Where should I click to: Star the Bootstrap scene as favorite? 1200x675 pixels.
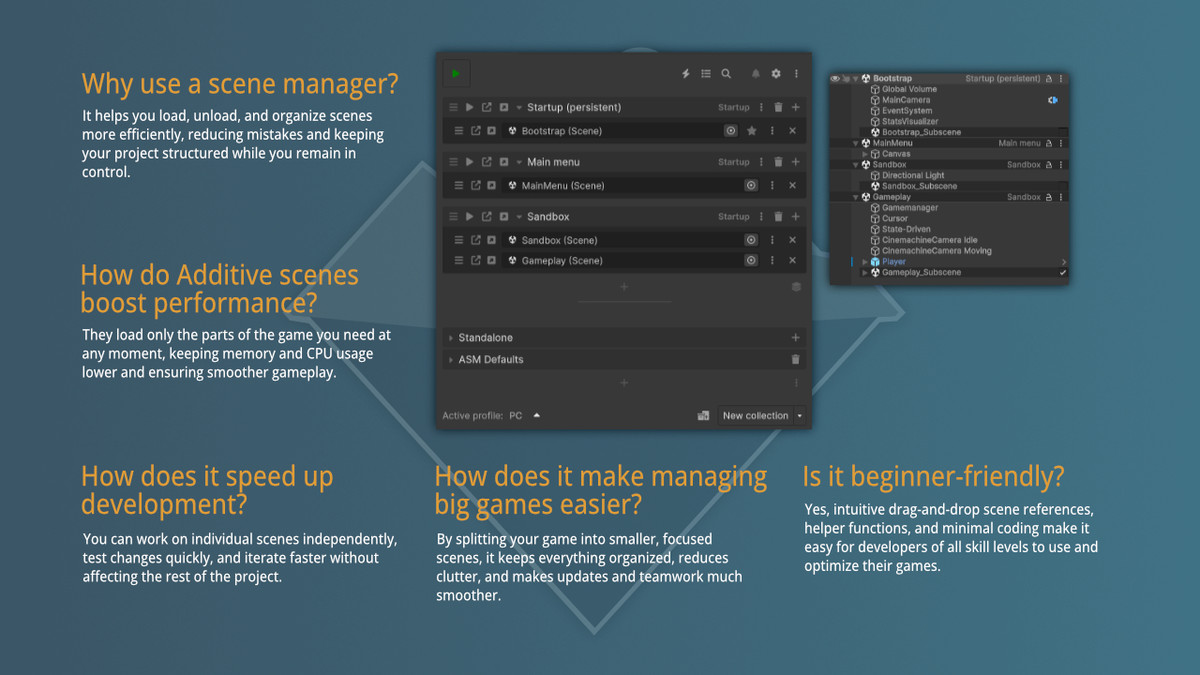(x=751, y=131)
